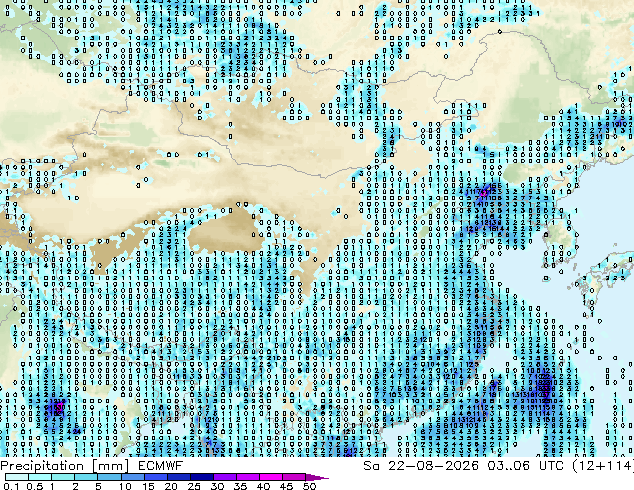Image resolution: width=634 pixels, height=490 pixels.
Task: Click the 'Precipitation' title word
Action: coord(42,466)
